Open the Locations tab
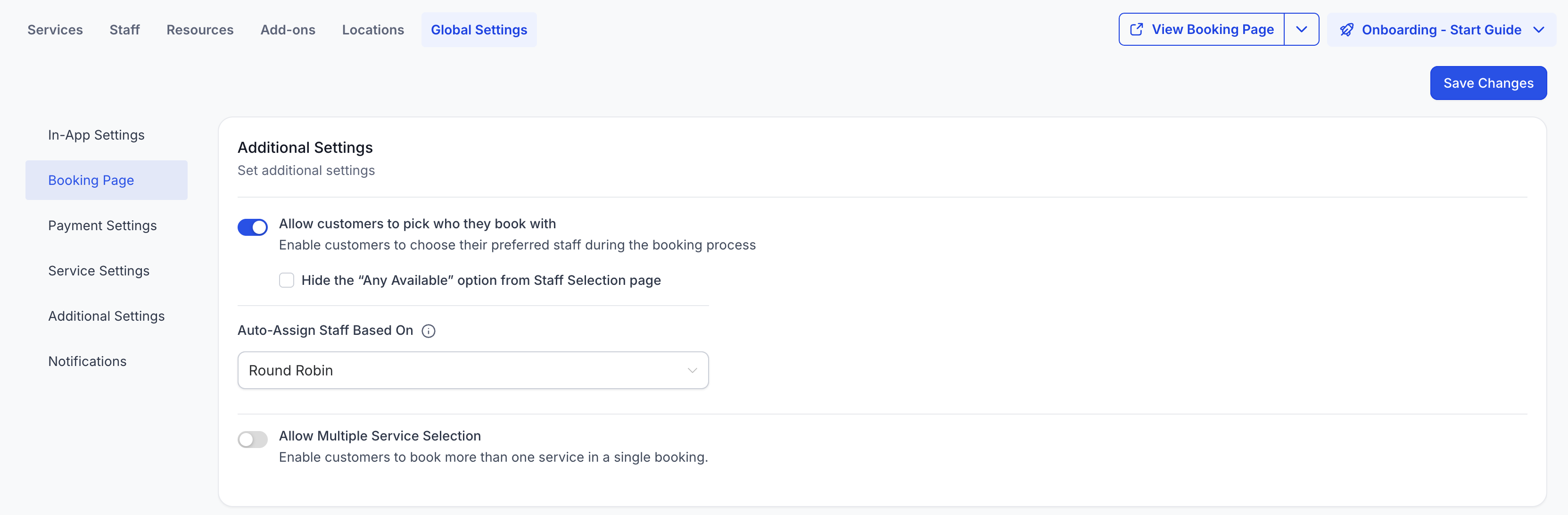The height and width of the screenshot is (515, 1568). 372,30
